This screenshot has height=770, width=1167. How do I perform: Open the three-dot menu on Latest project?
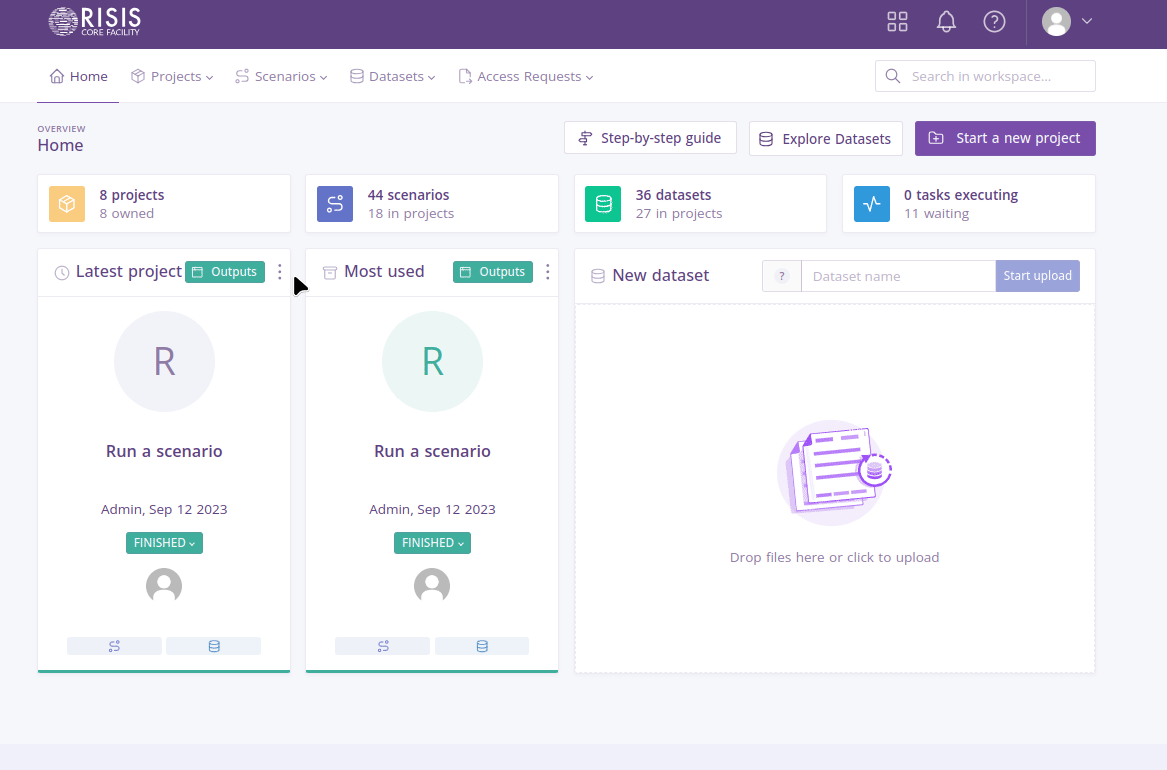tap(280, 272)
